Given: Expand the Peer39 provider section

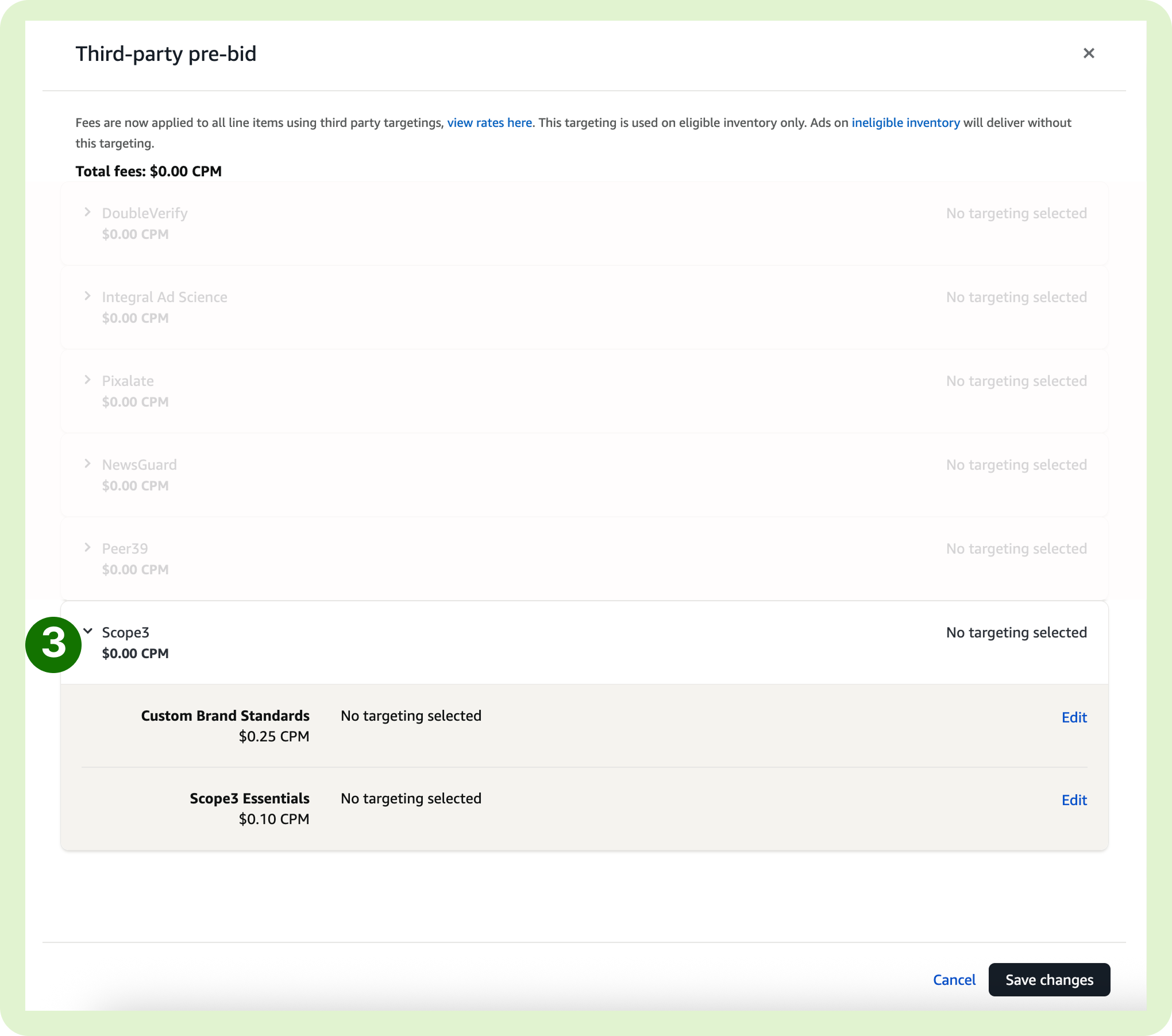Looking at the screenshot, I should (x=87, y=548).
